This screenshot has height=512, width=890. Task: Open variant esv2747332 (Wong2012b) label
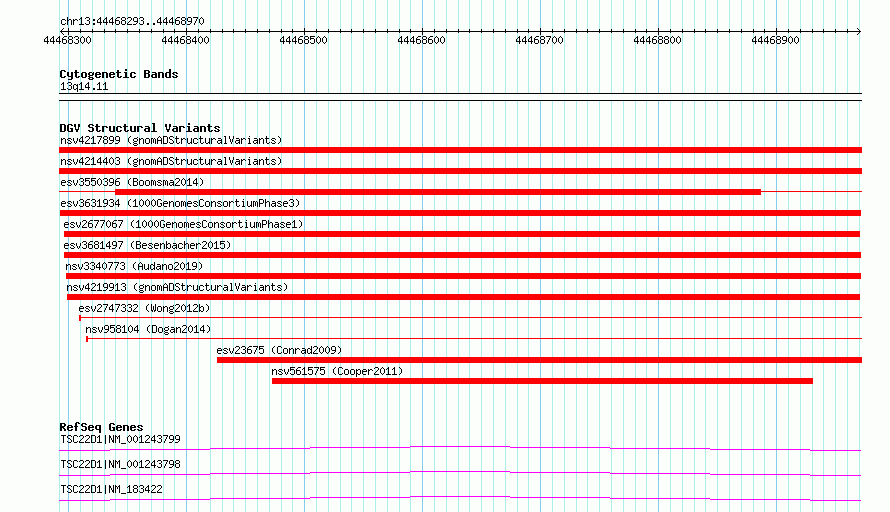(144, 308)
